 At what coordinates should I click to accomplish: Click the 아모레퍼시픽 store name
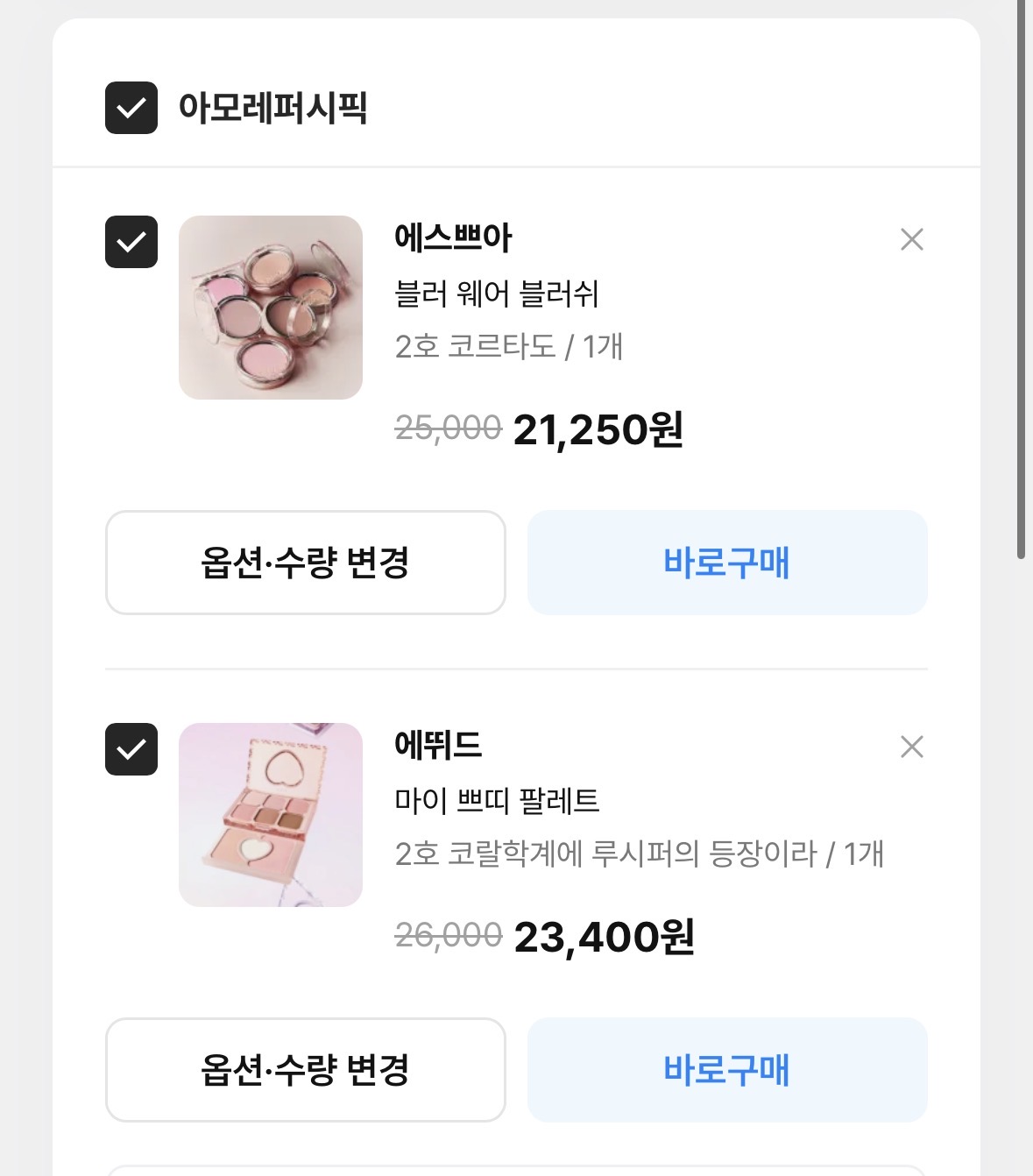(x=272, y=108)
